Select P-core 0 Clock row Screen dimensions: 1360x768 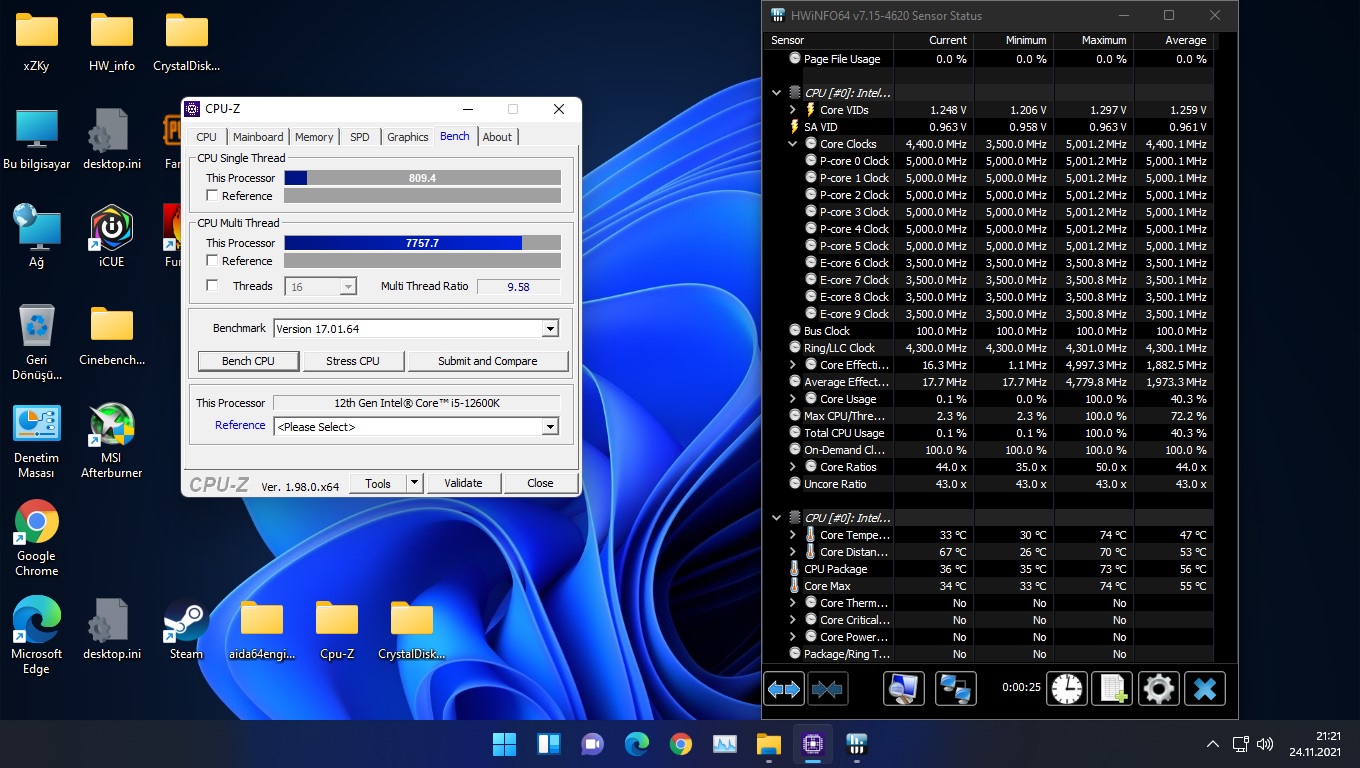987,161
